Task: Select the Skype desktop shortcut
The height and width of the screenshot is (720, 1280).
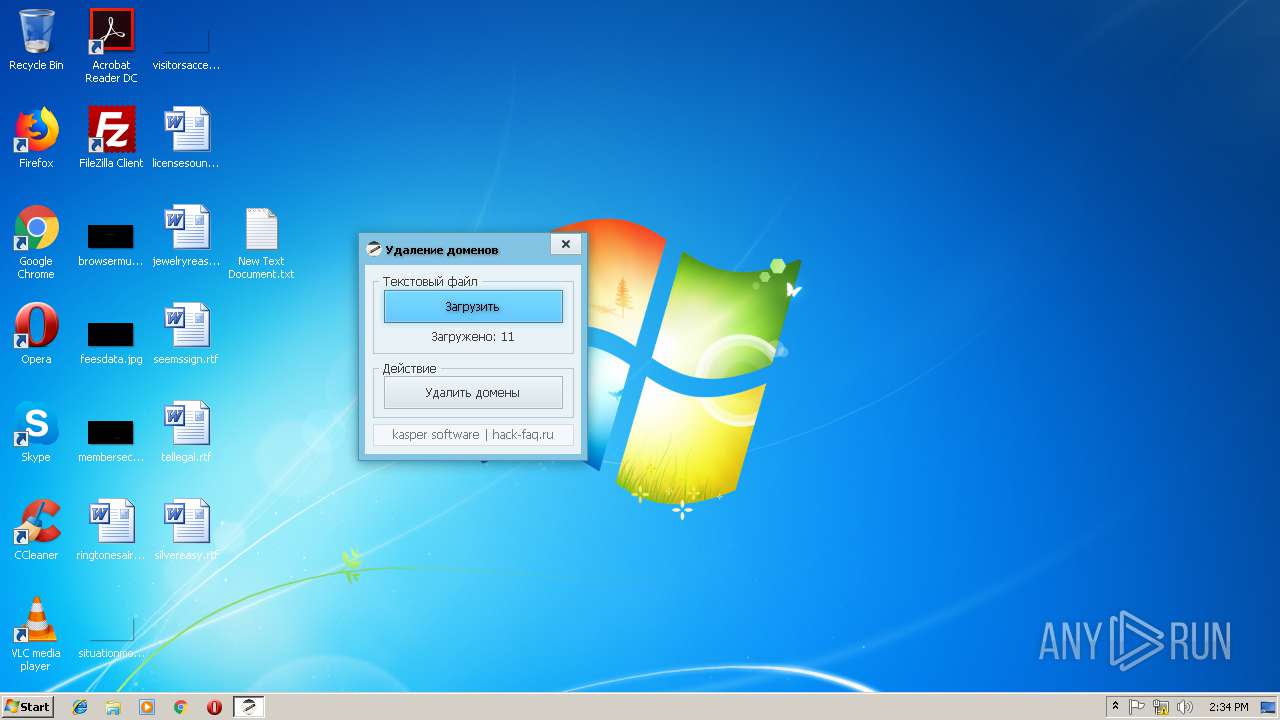Action: [36, 432]
